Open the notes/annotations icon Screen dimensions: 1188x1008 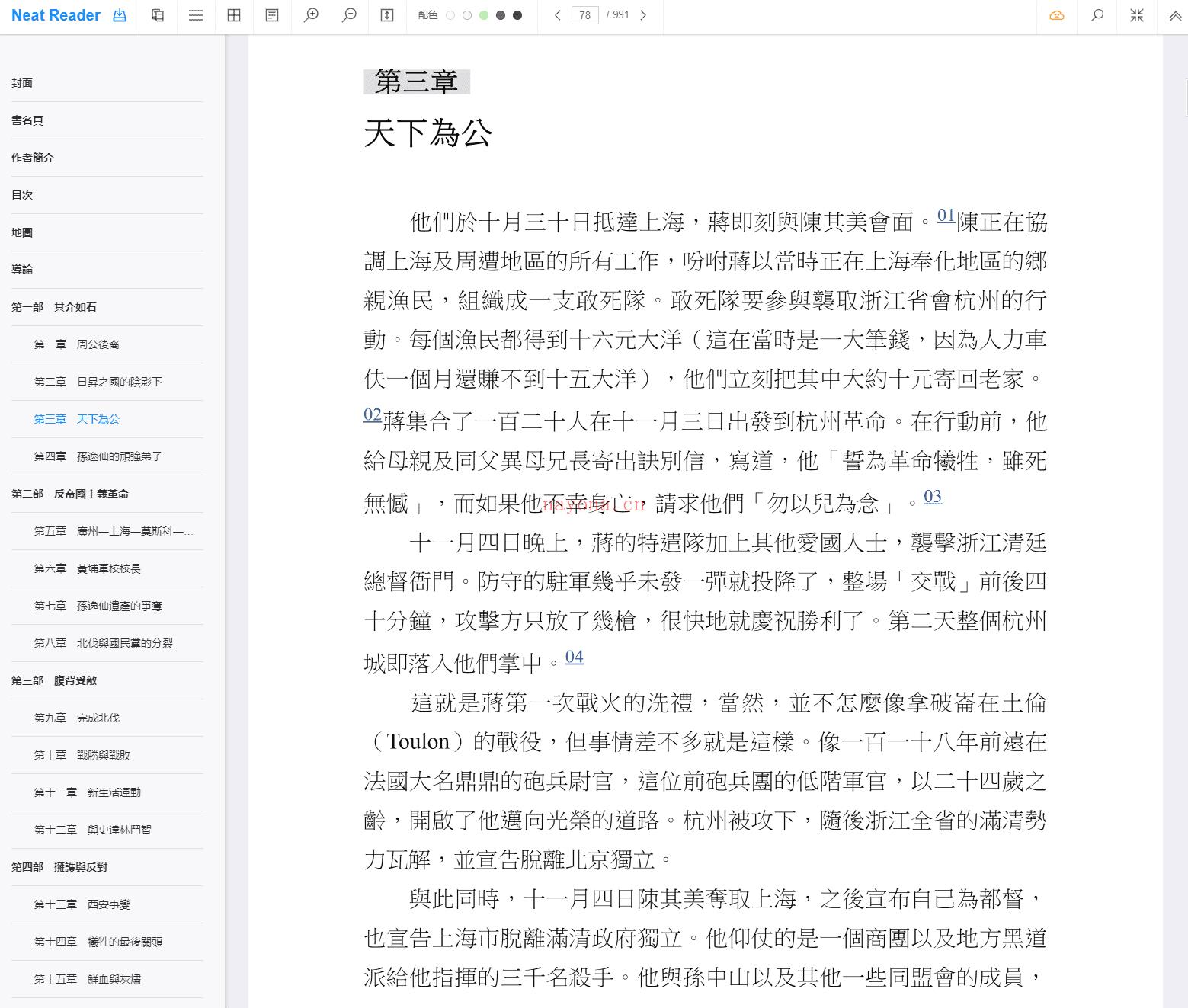pyautogui.click(x=272, y=15)
